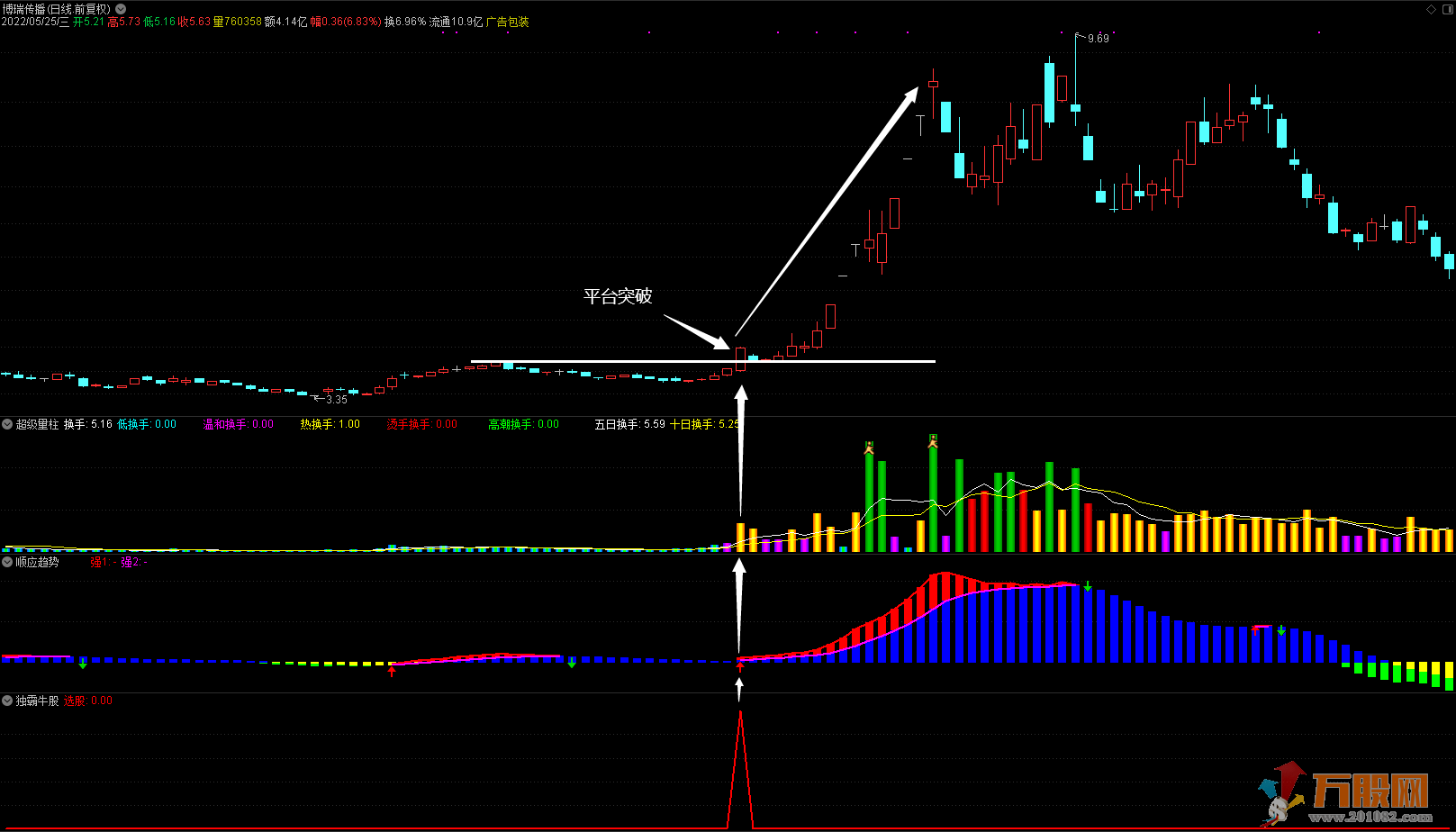
Task: Click the 广告包装 sector label
Action: (x=508, y=22)
